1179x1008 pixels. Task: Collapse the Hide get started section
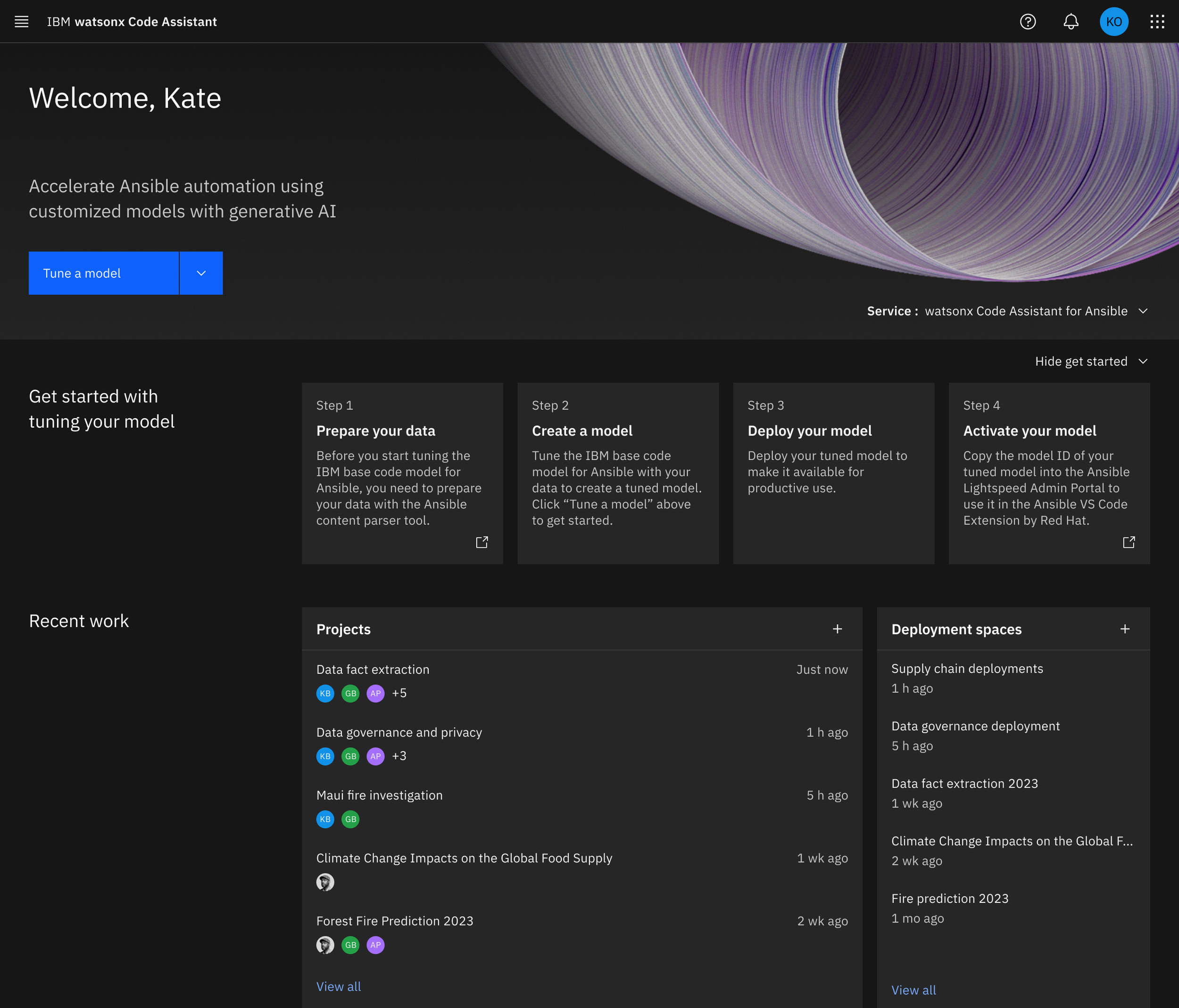click(x=1091, y=362)
